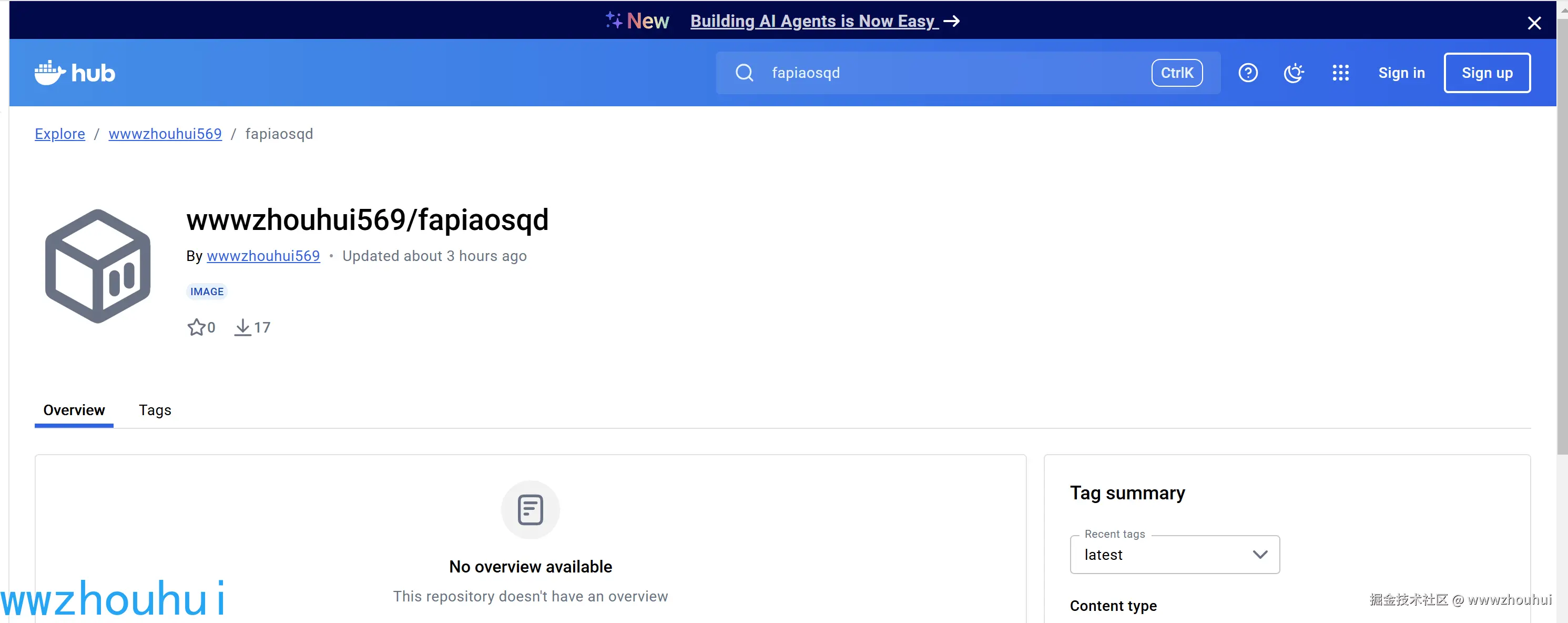Go to Explore breadcrumb link

pyautogui.click(x=59, y=134)
